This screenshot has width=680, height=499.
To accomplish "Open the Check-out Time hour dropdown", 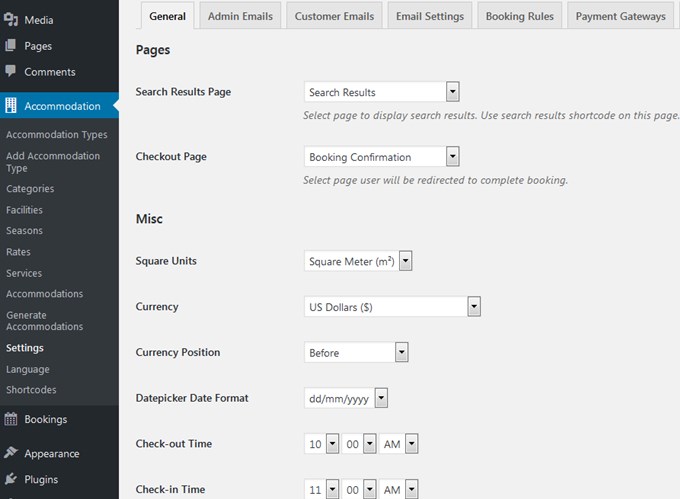I will pos(321,444).
